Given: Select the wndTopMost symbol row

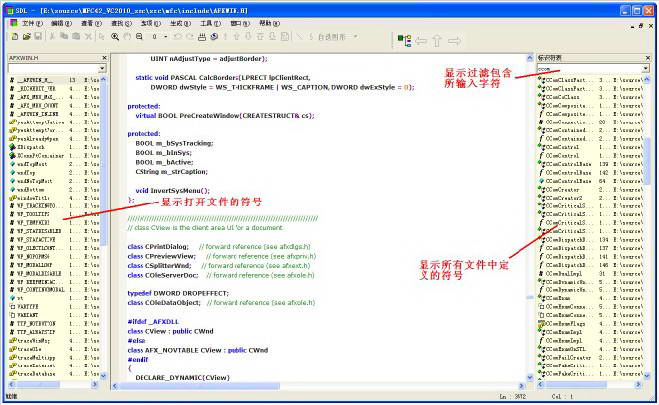Looking at the screenshot, I should point(54,164).
